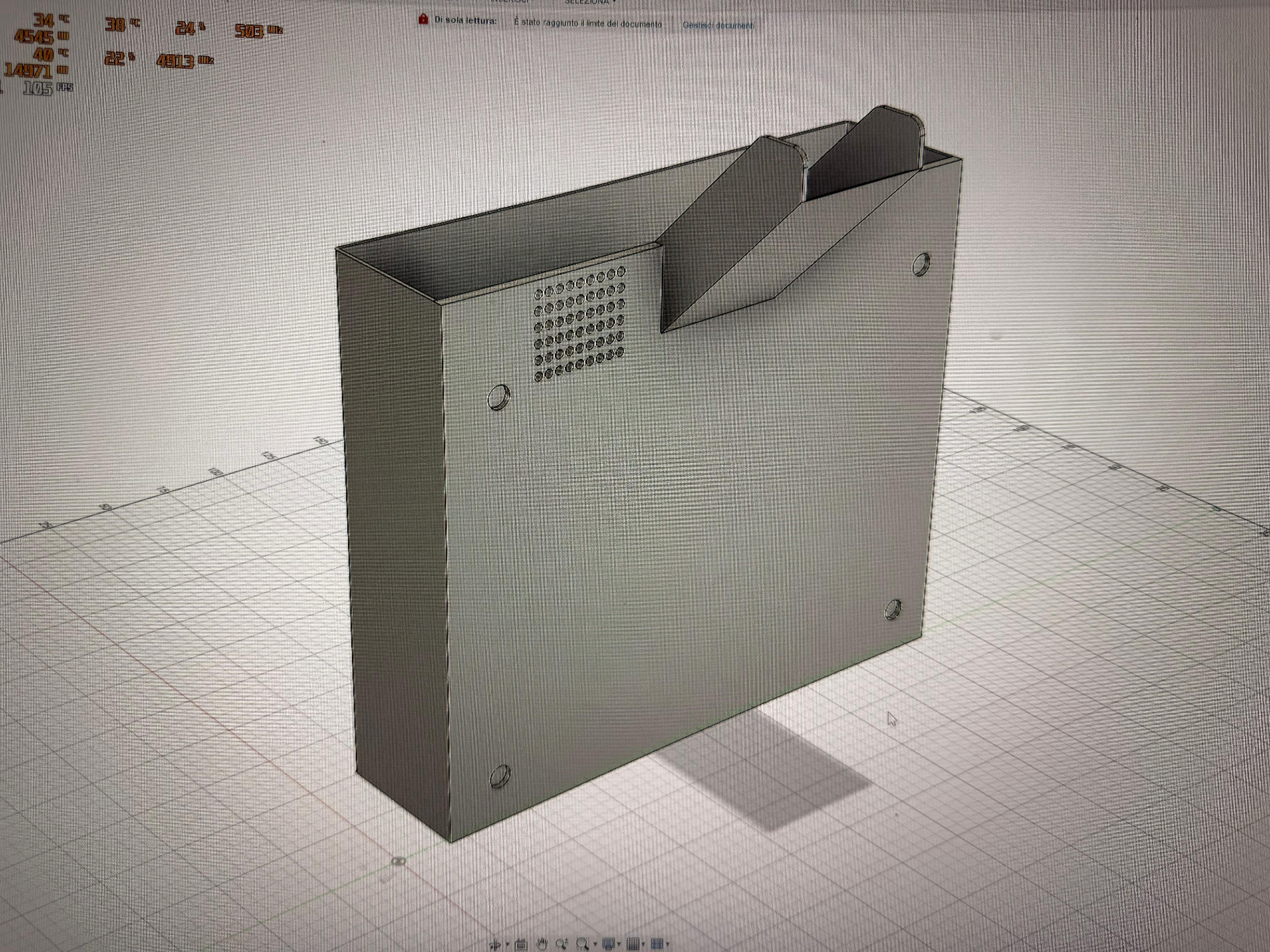Click the red read-only lock icon
The image size is (1270, 952).
(x=423, y=20)
